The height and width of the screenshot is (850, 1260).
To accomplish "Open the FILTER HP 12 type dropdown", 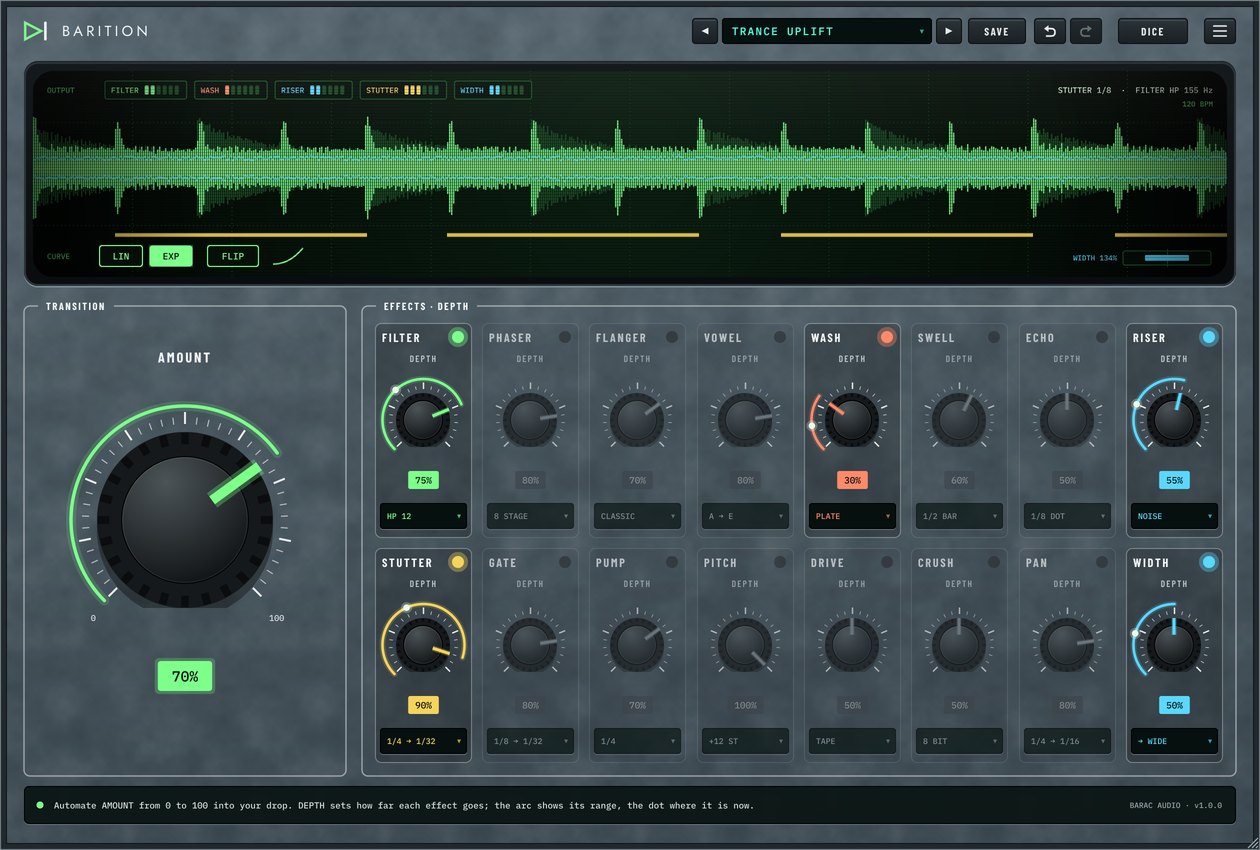I will tap(423, 516).
